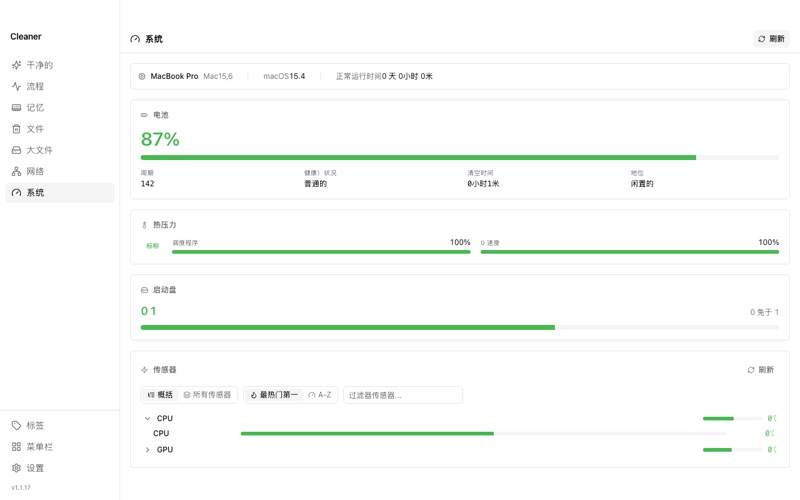Image resolution: width=800 pixels, height=500 pixels.
Task: Click the refresh icon in top-right 刷新
Action: (x=762, y=39)
